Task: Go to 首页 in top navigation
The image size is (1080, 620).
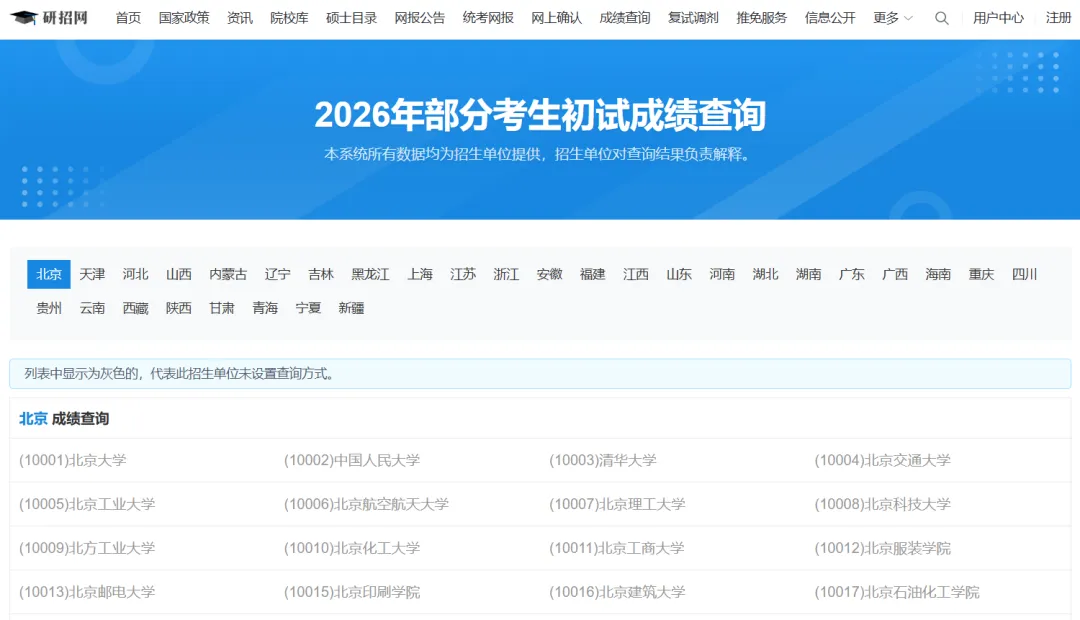Action: coord(128,18)
